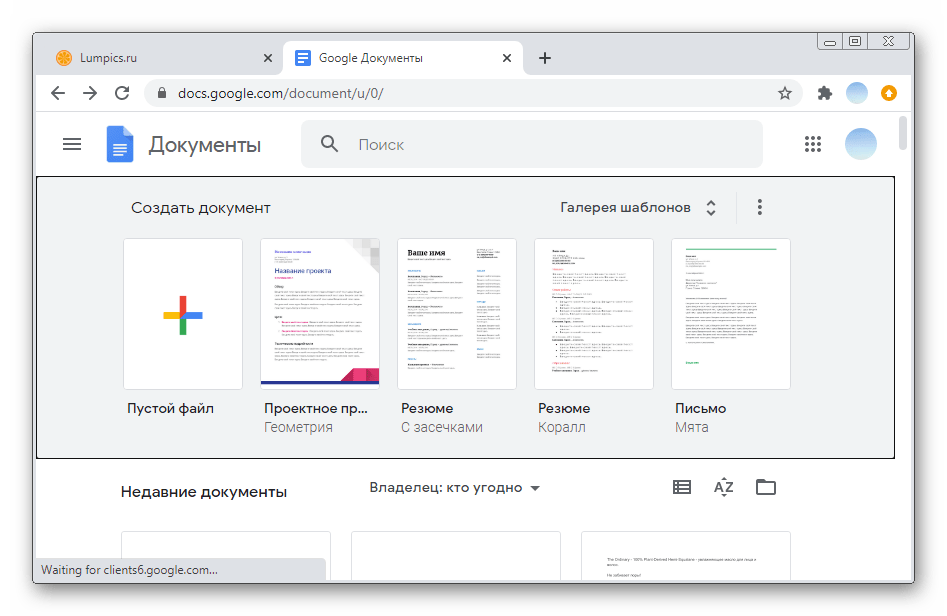Open the Резюме Коралл template

[594, 314]
